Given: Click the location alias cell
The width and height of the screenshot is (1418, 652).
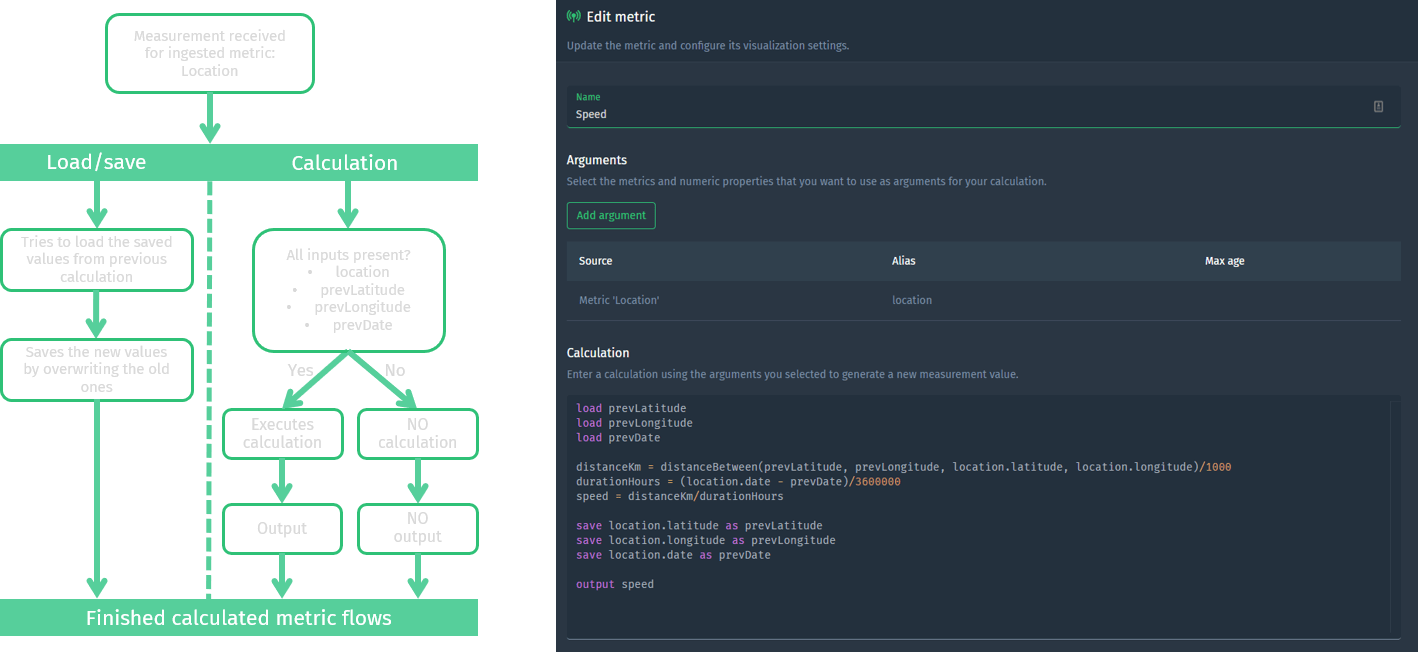Looking at the screenshot, I should click(x=912, y=300).
